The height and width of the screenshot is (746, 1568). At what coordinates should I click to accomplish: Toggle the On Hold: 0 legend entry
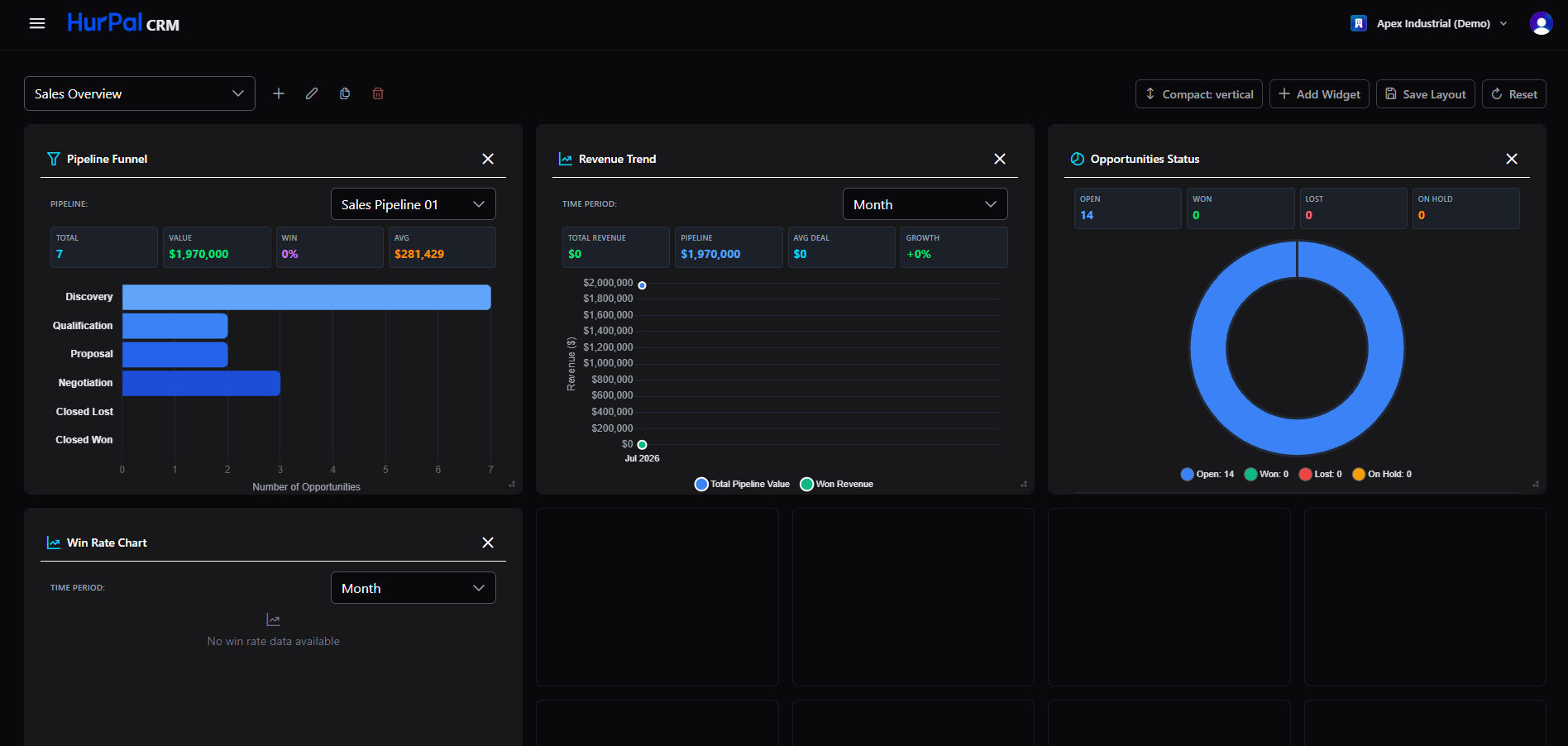[1382, 474]
